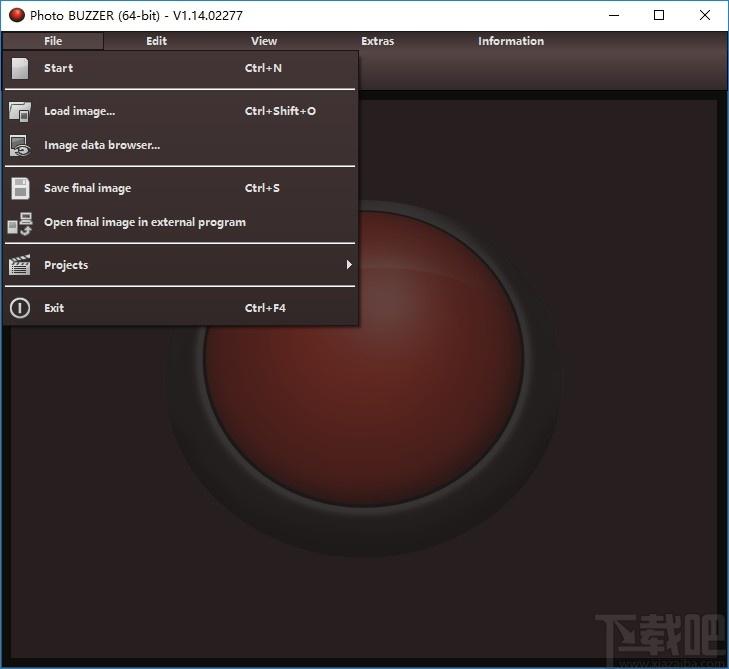The image size is (729, 669).
Task: Click the red Photo BUZZER app icon
Action: tap(17, 15)
